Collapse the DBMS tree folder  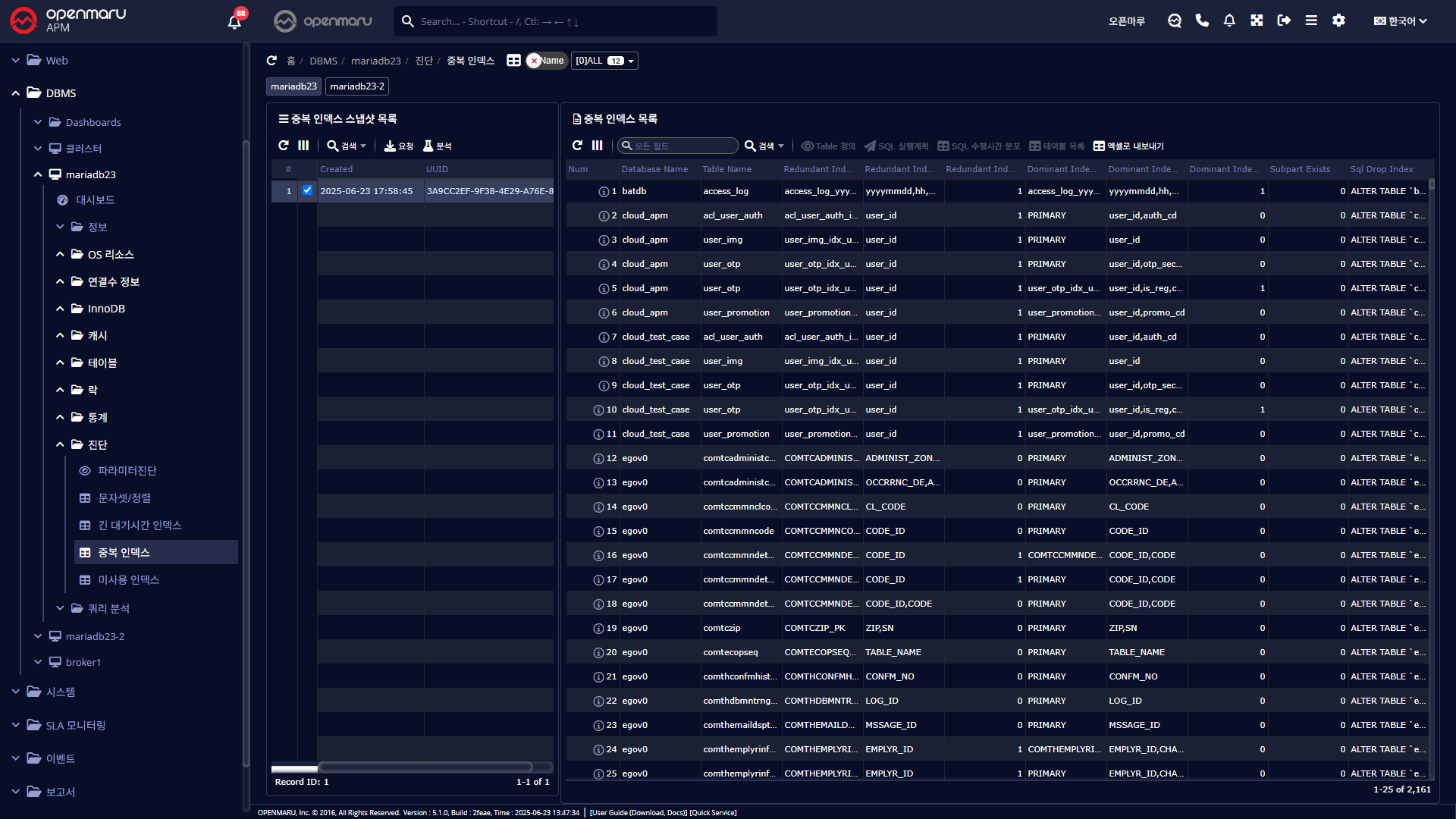point(15,93)
